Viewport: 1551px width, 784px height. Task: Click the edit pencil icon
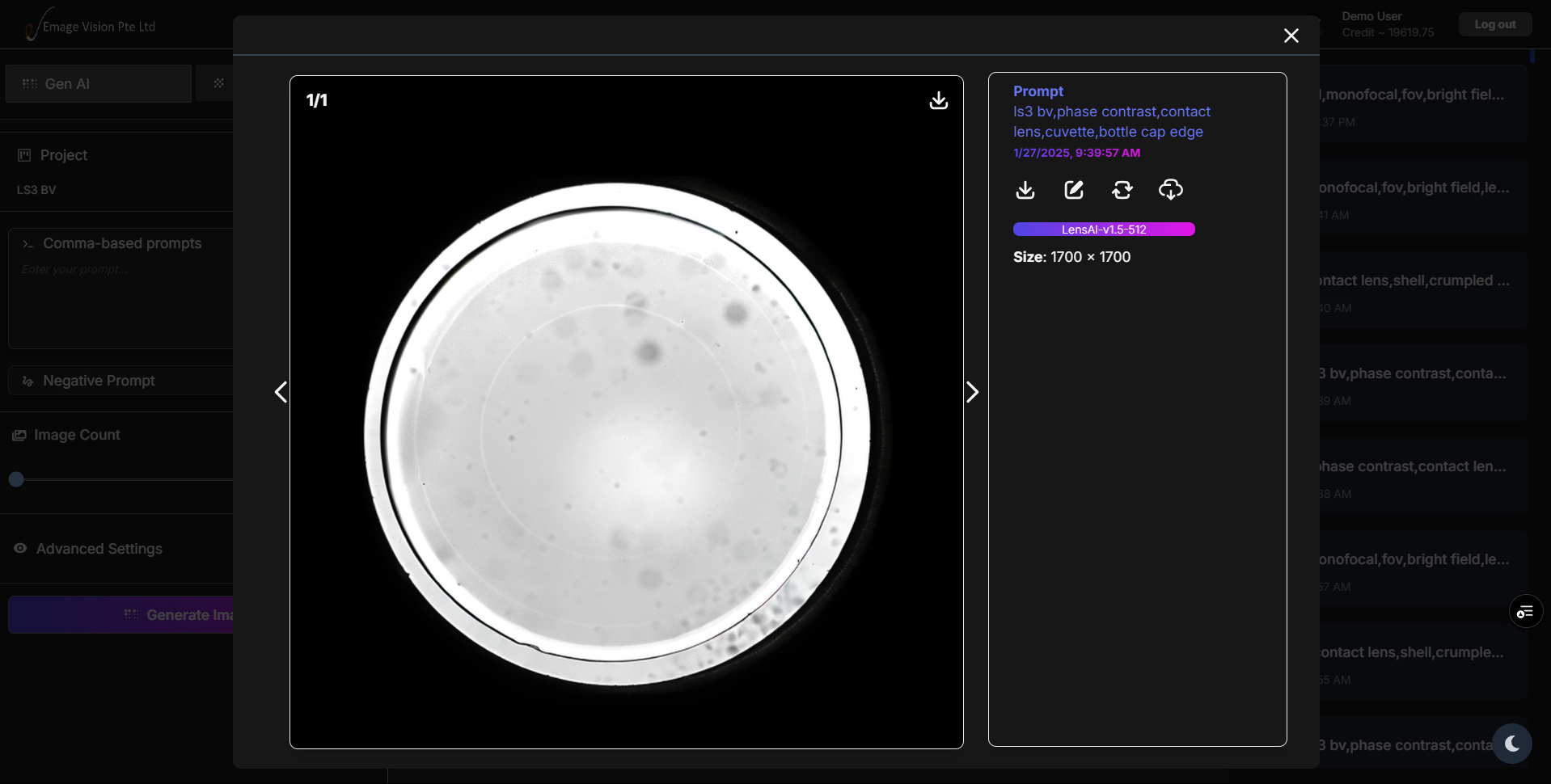point(1073,190)
